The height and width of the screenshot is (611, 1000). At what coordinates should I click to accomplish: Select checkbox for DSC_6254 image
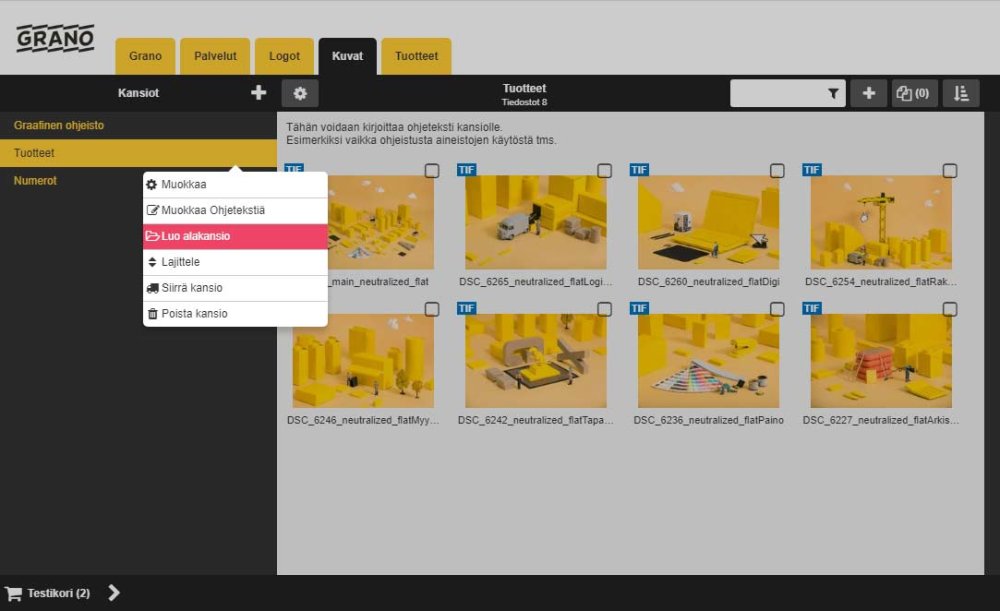pyautogui.click(x=950, y=170)
